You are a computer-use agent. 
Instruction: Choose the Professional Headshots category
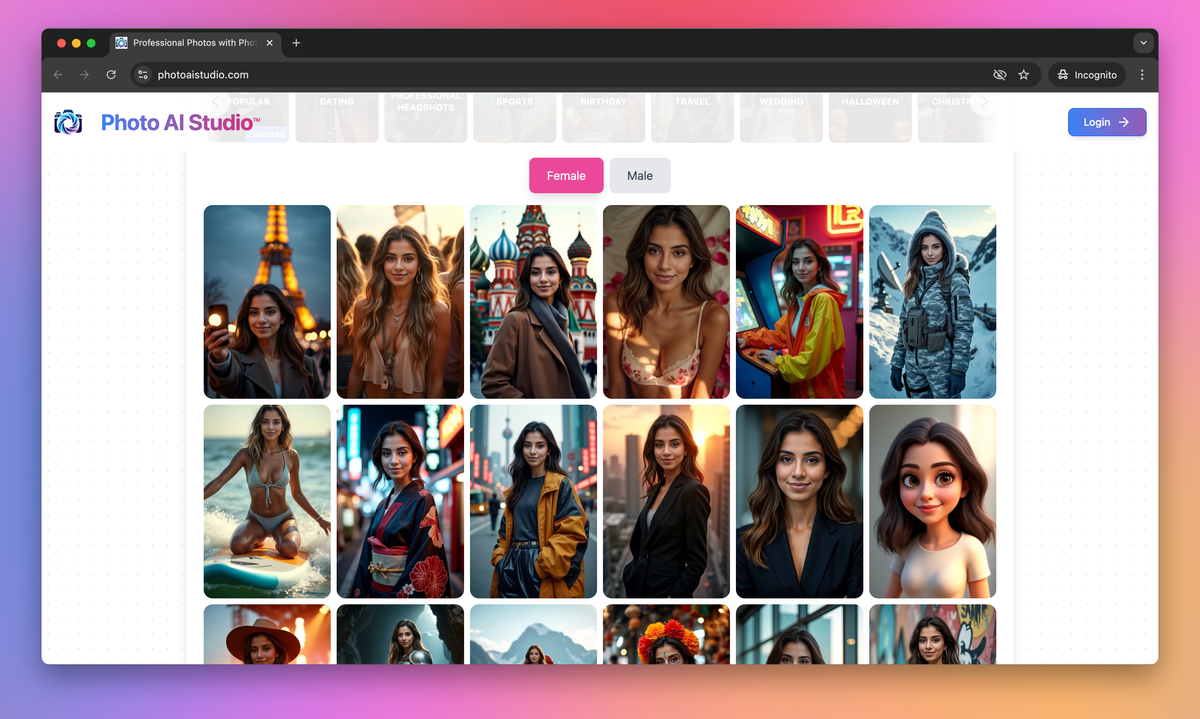(426, 117)
